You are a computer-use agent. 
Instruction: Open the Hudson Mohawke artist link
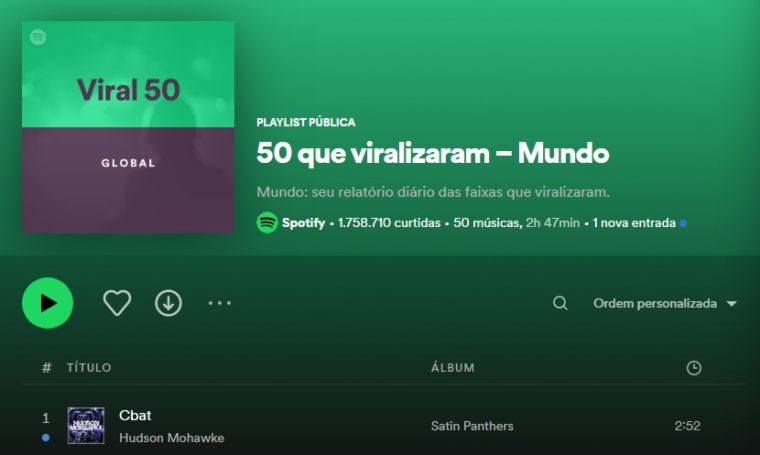(172, 438)
